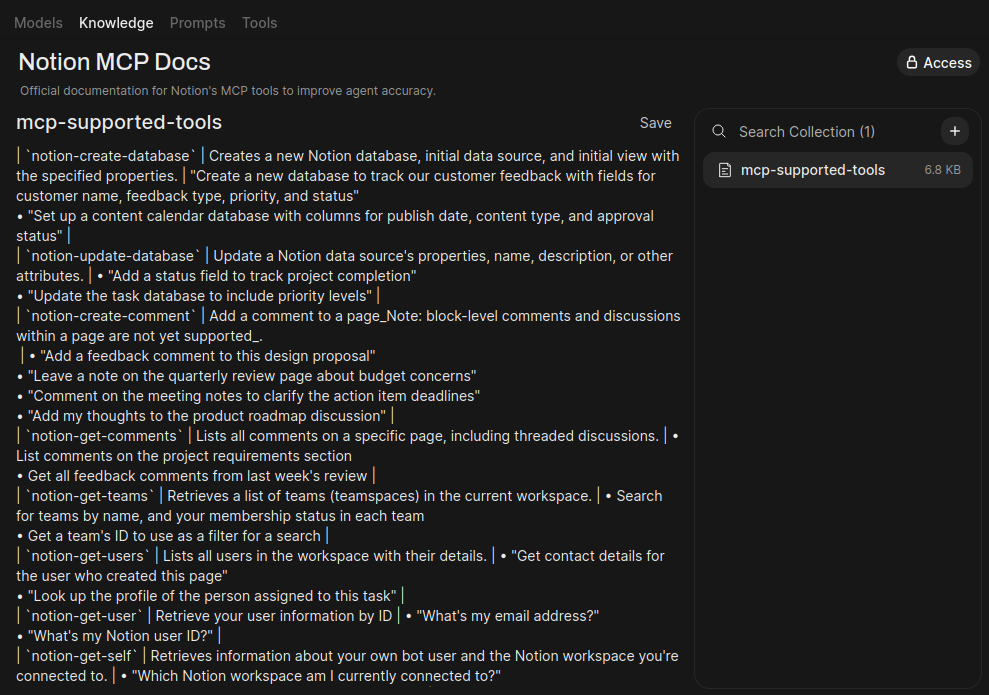This screenshot has height=695, width=989.
Task: Save the mcp-supported-tools document
Action: (655, 122)
